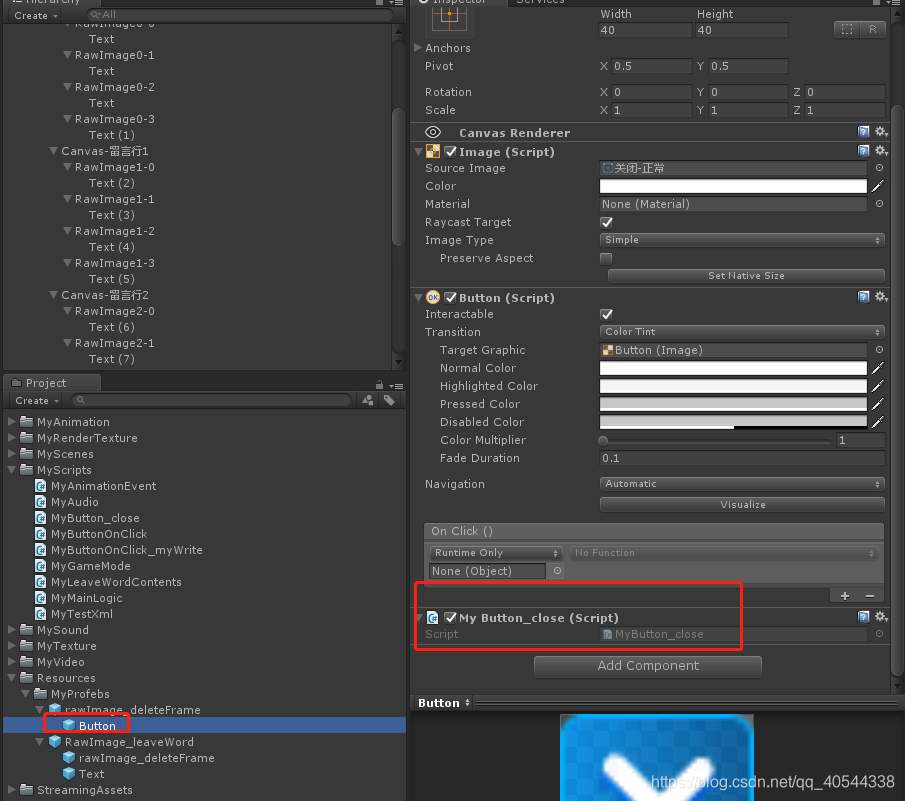Use eyedropper for Highlighted Color

point(877,385)
